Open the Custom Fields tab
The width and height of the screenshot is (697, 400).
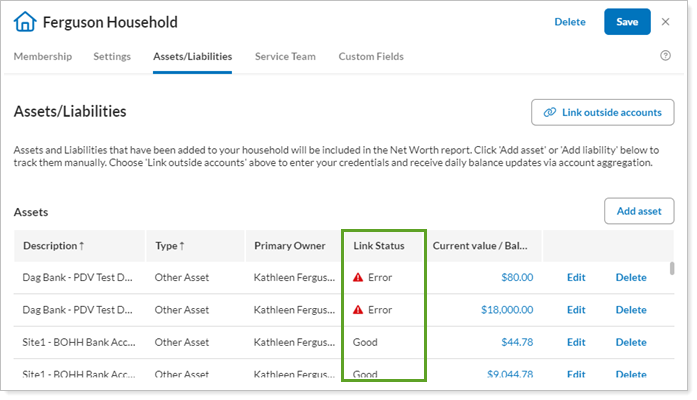369,56
